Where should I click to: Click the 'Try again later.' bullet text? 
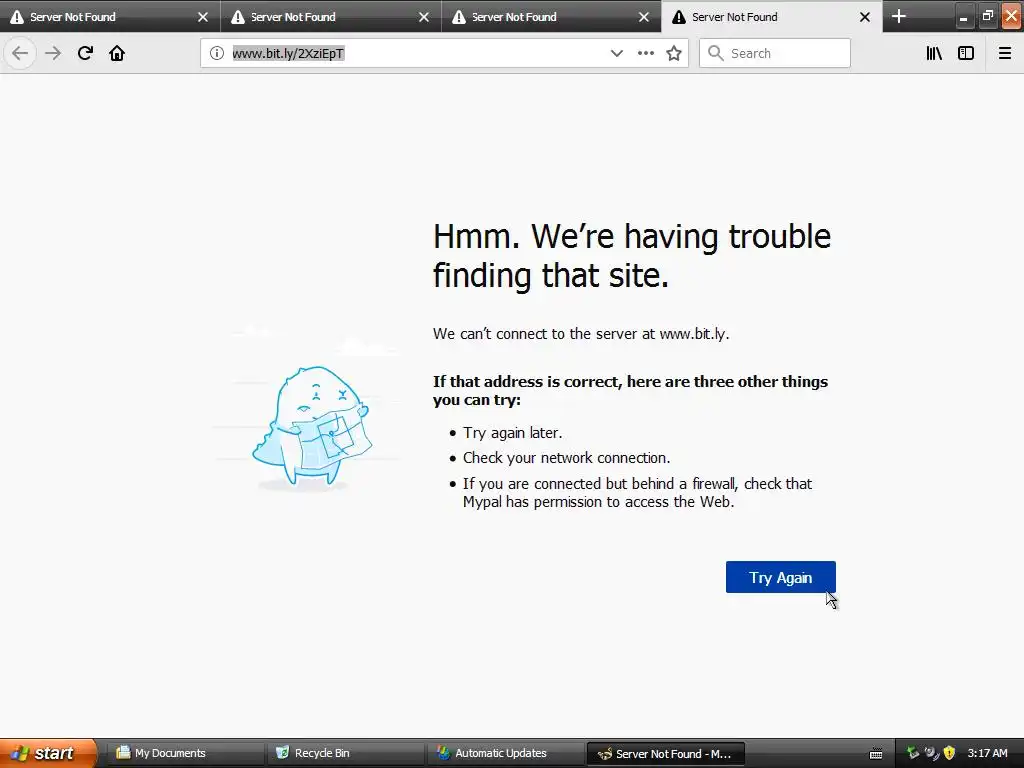513,433
